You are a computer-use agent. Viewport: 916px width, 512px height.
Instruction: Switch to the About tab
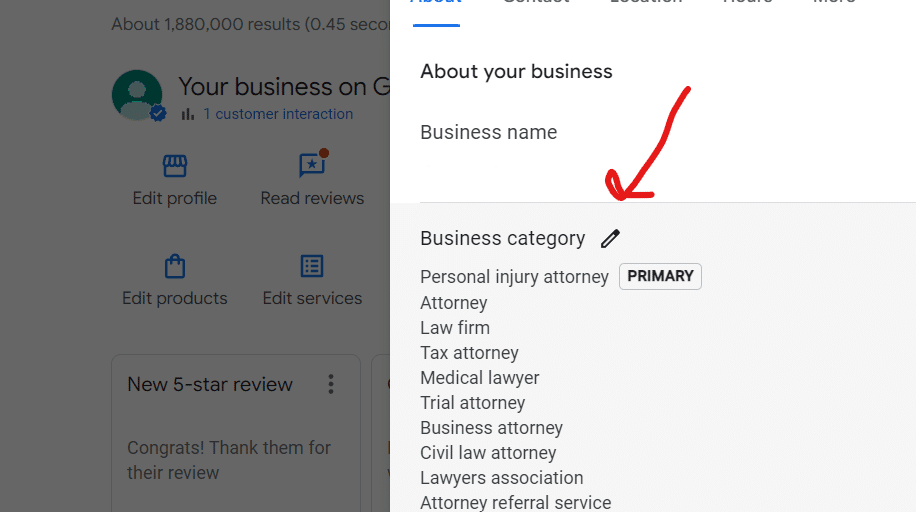[435, 3]
